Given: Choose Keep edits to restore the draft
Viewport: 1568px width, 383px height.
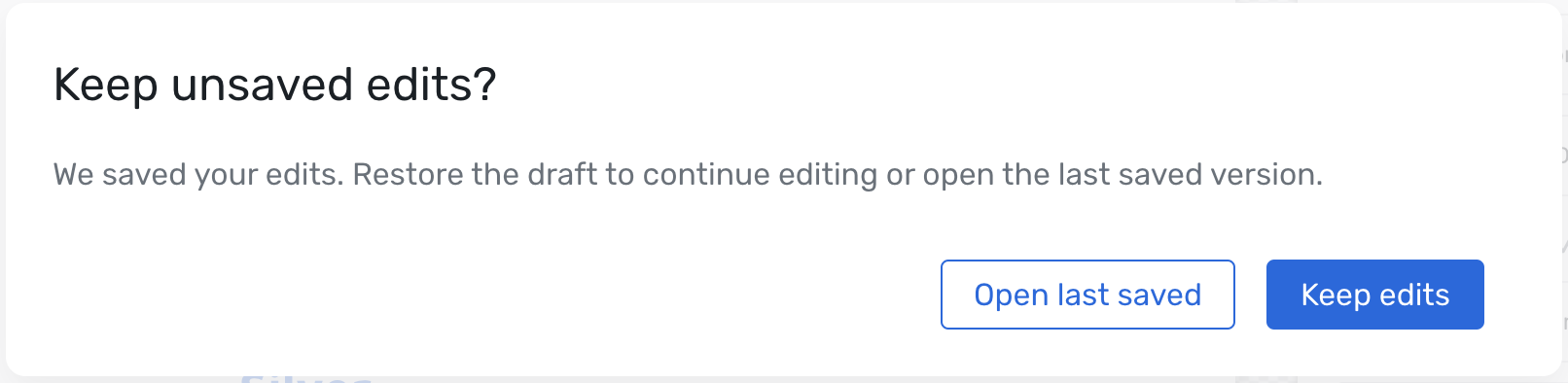Looking at the screenshot, I should [1374, 295].
